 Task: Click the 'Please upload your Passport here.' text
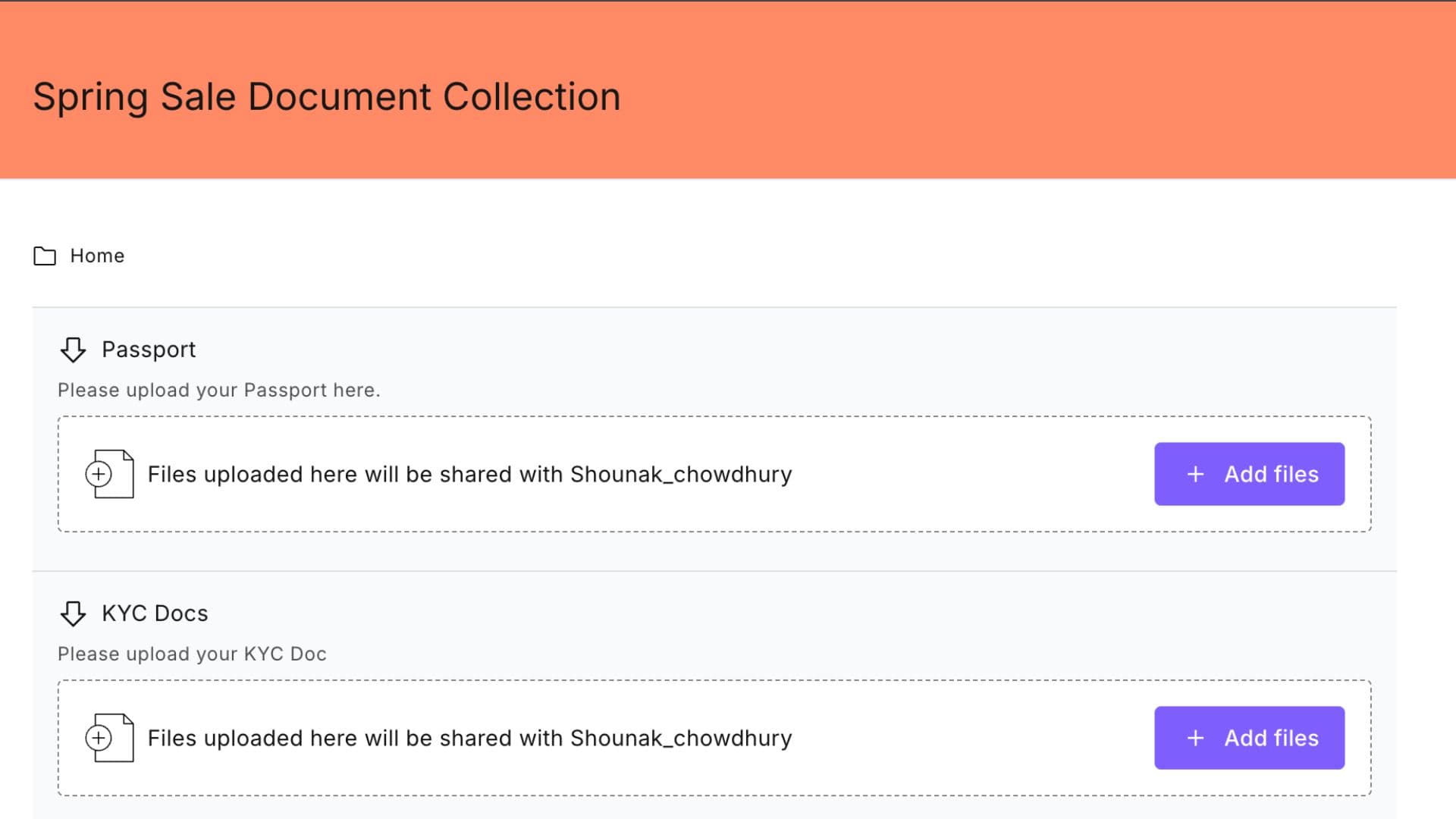click(x=218, y=391)
